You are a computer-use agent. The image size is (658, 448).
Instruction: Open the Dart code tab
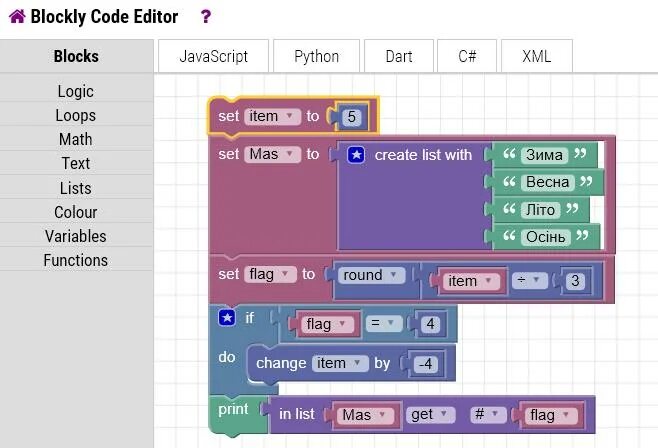[399, 56]
